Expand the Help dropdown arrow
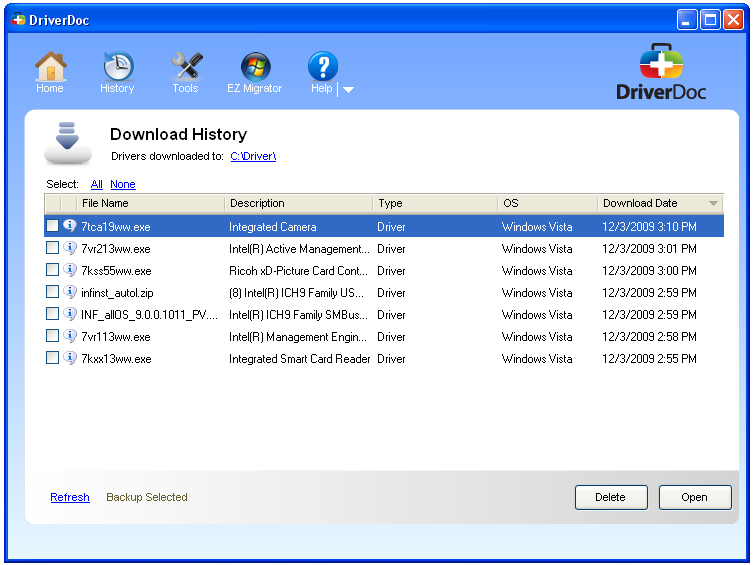The width and height of the screenshot is (754, 565). click(349, 89)
